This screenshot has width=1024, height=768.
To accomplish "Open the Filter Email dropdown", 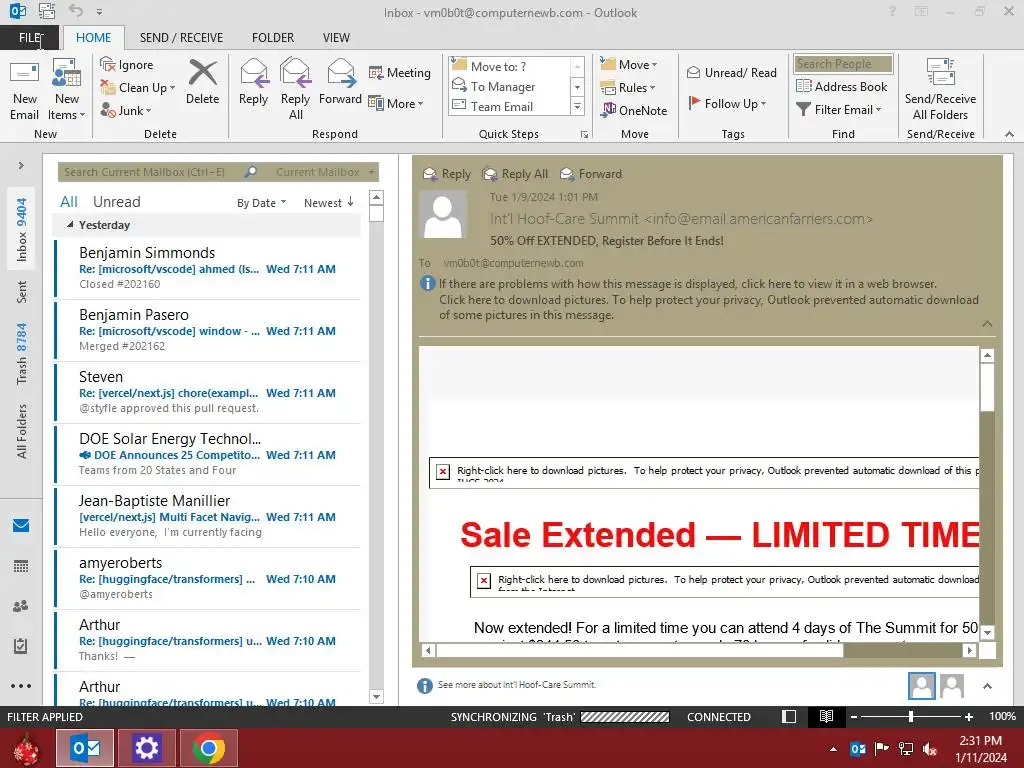I will 839,110.
